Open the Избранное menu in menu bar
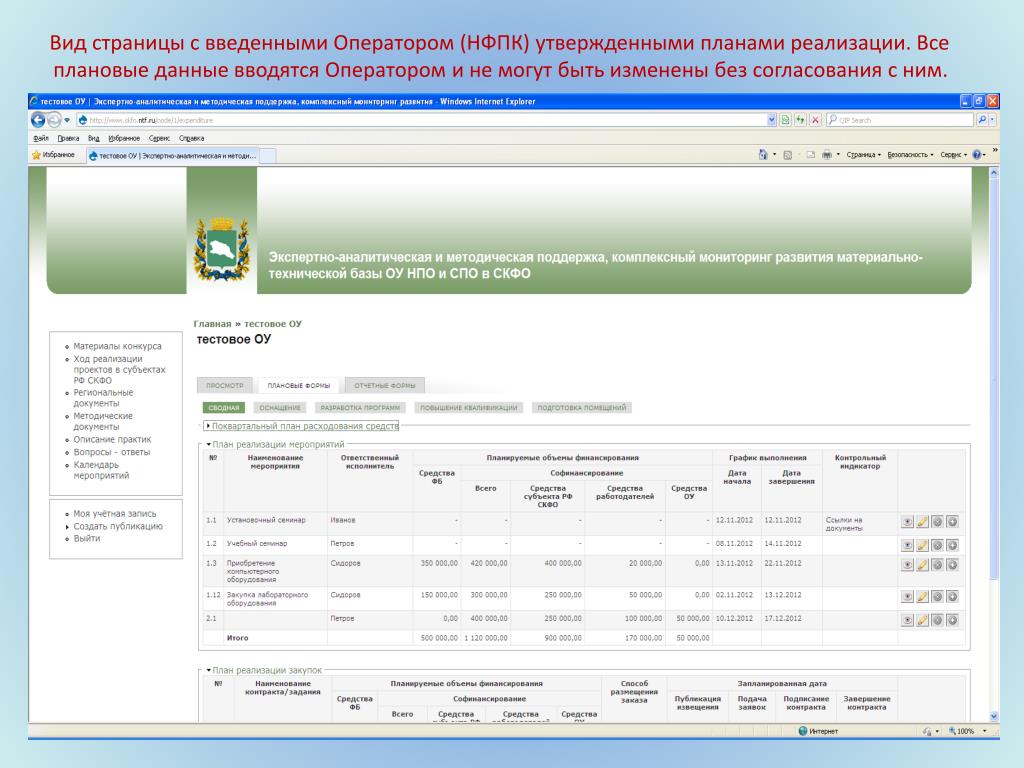The width and height of the screenshot is (1024, 768). click(x=124, y=138)
